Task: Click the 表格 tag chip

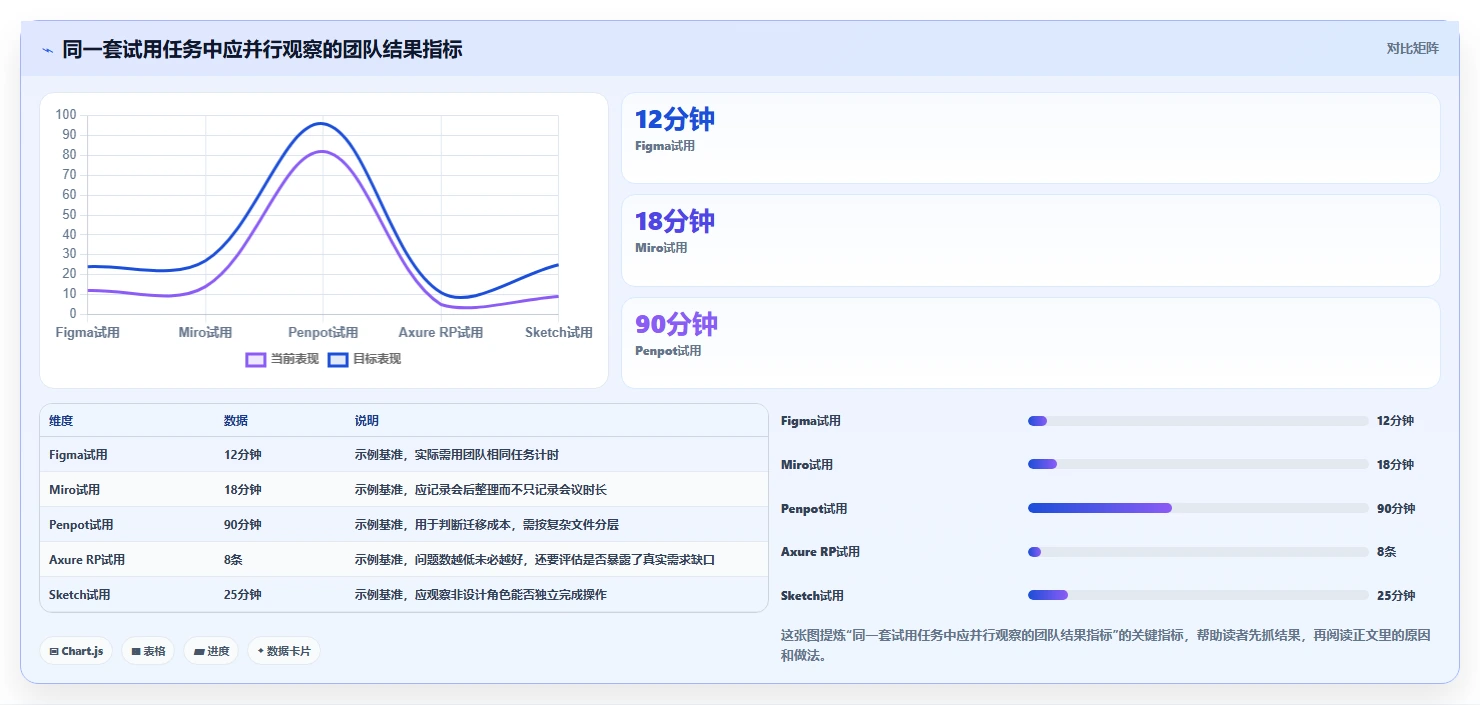Action: pos(148,651)
